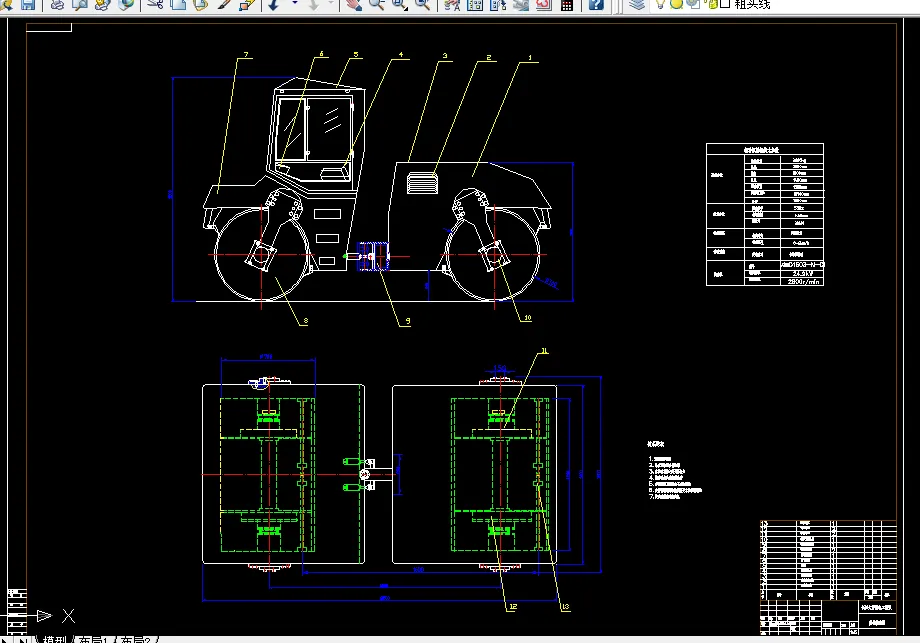Select part balloon number 12 in plan view
This screenshot has height=643, width=920.
(x=513, y=607)
